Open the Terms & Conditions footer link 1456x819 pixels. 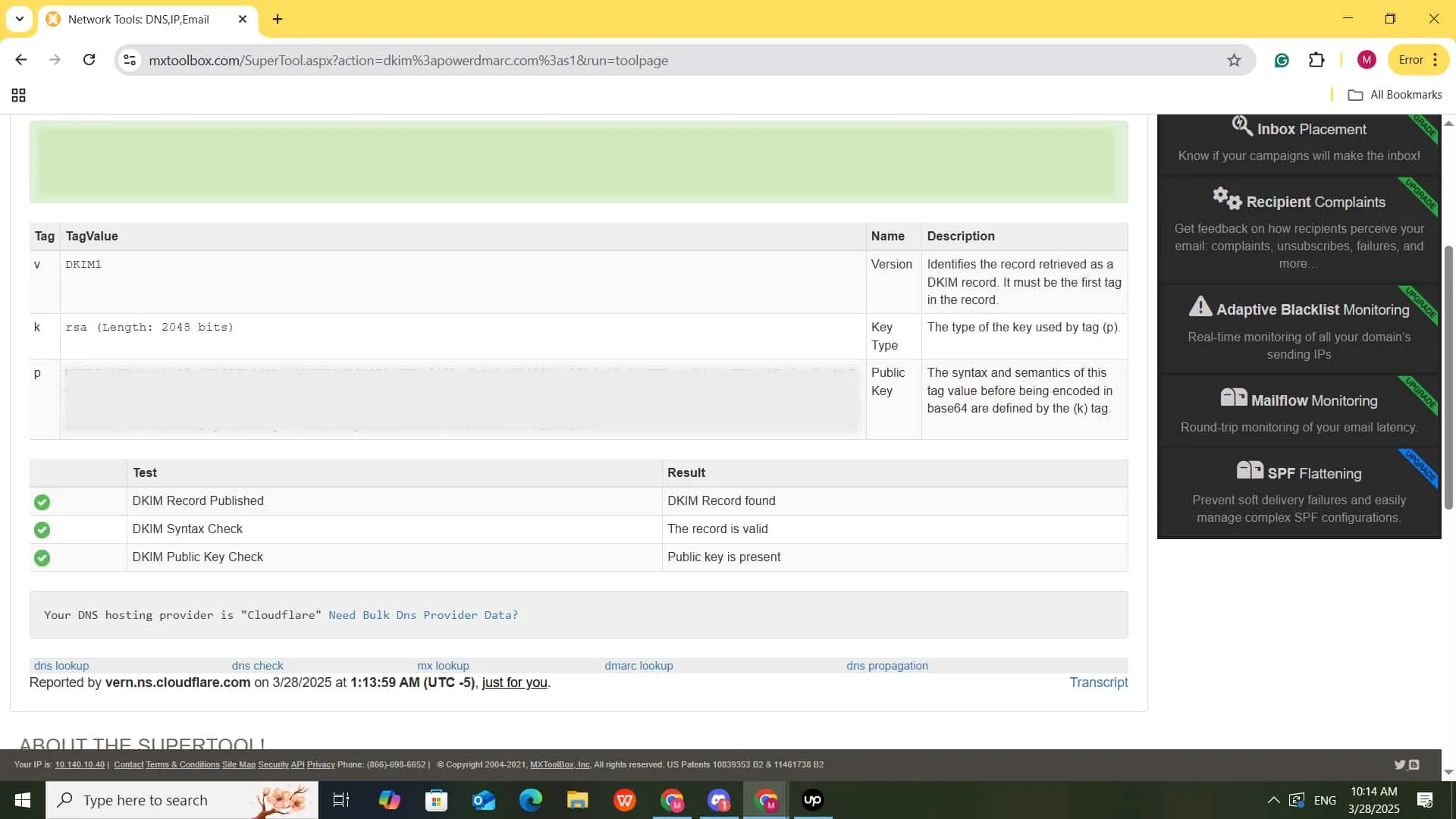tap(183, 764)
